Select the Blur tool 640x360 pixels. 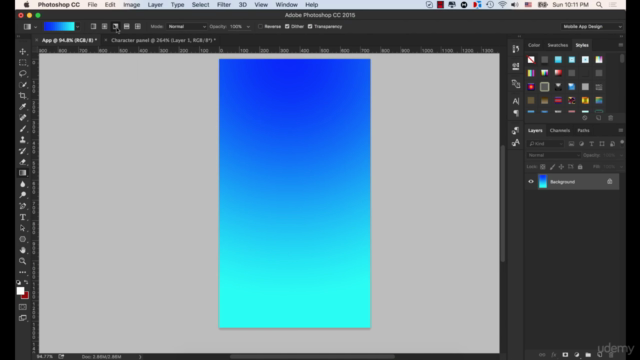pyautogui.click(x=22, y=184)
